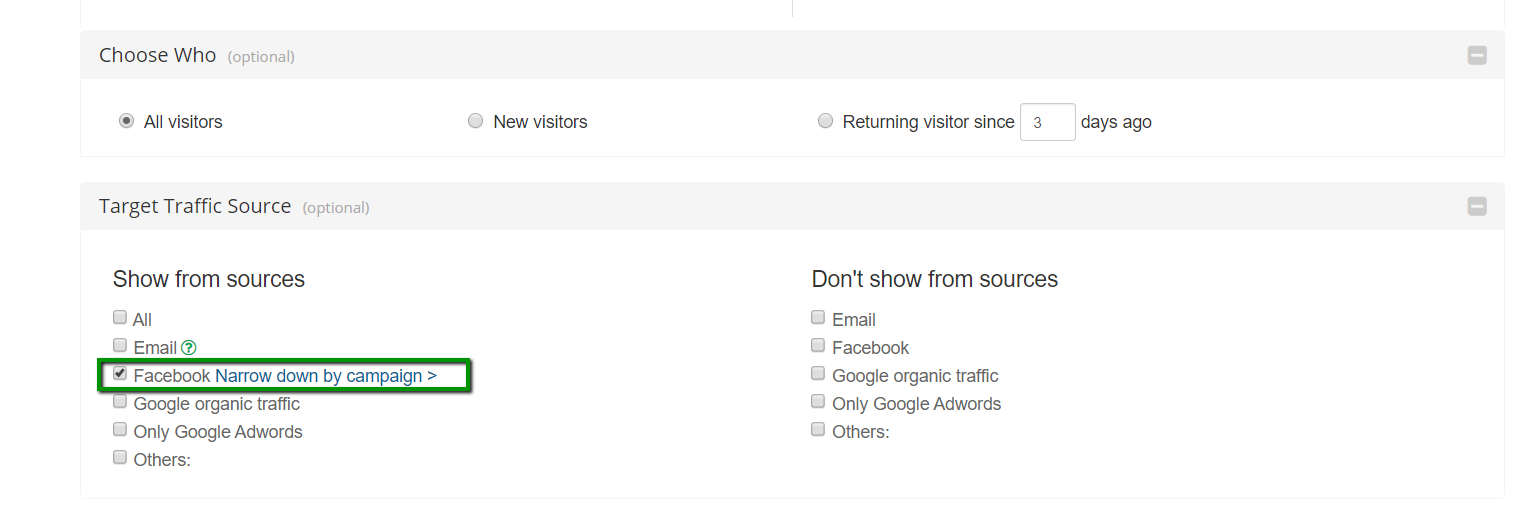This screenshot has width=1529, height=514.
Task: Open the Narrow down by campaign link
Action: [x=325, y=376]
